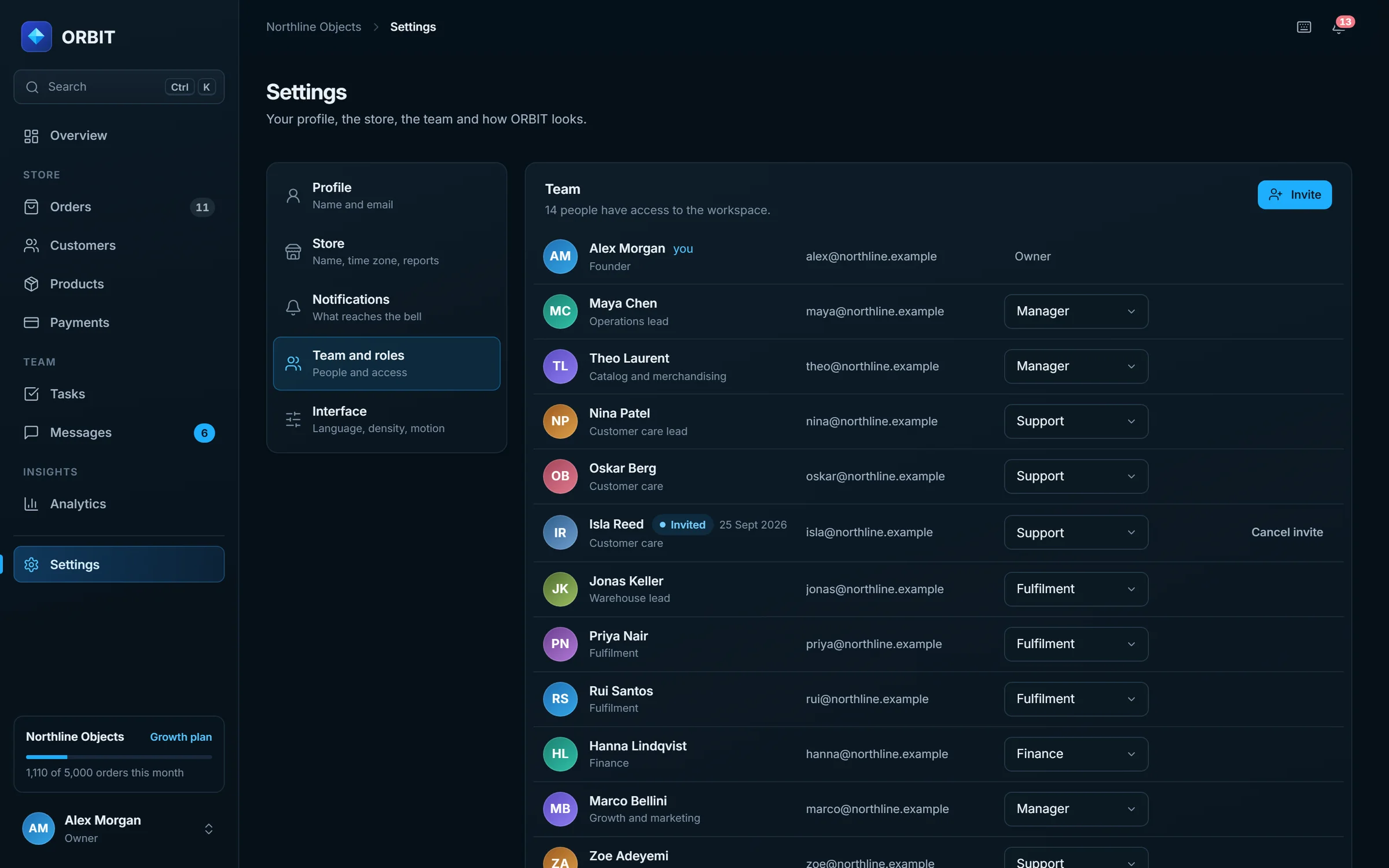Click Maya Chen's MC avatar
The height and width of the screenshot is (868, 1389).
click(560, 311)
